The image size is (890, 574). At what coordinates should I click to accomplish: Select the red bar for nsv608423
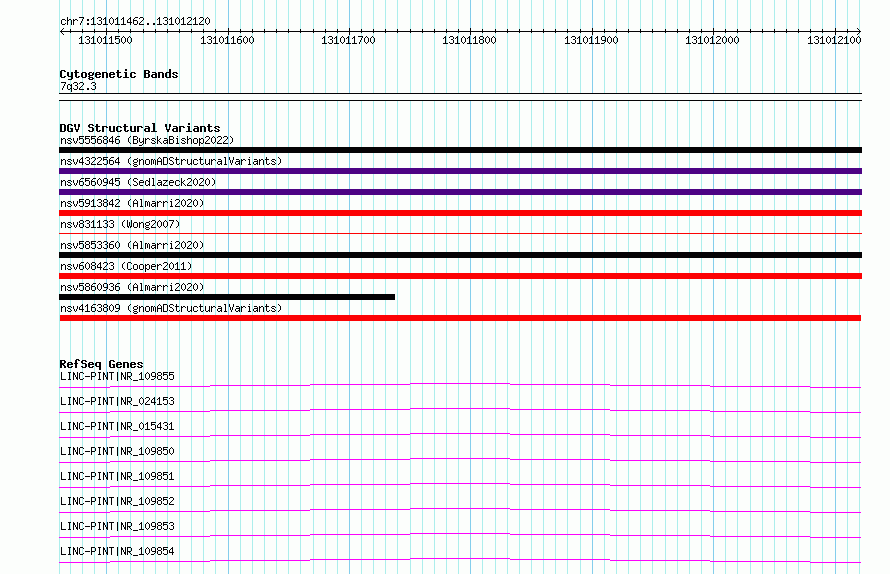(x=460, y=276)
